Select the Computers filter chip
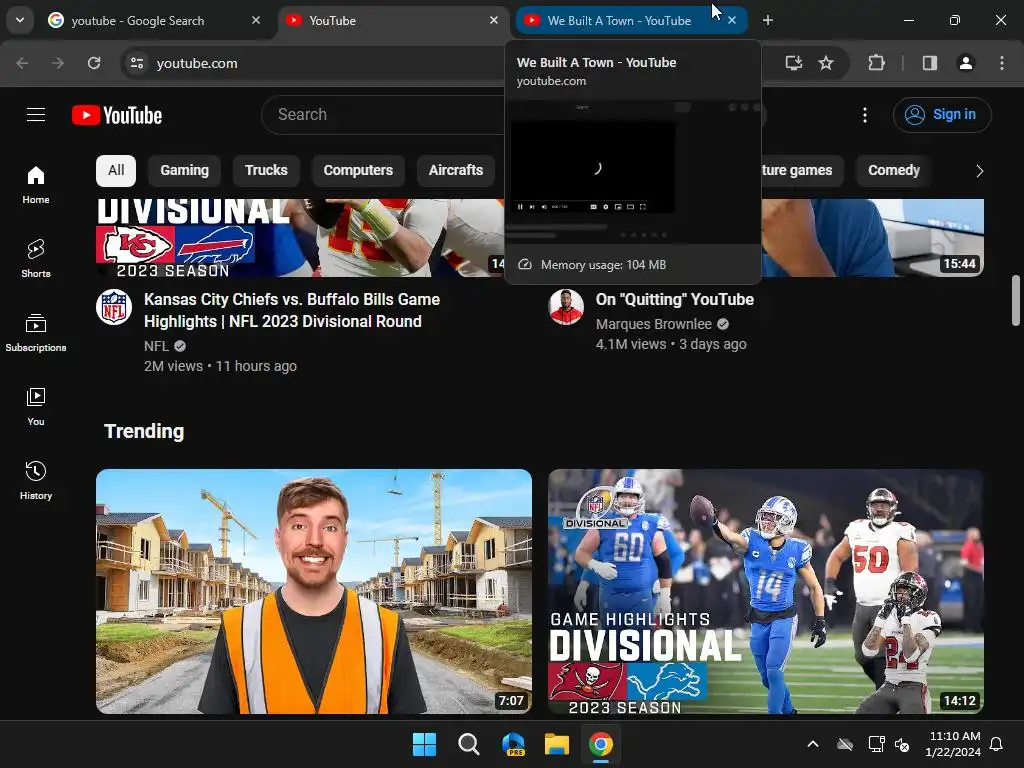This screenshot has height=768, width=1024. click(358, 170)
